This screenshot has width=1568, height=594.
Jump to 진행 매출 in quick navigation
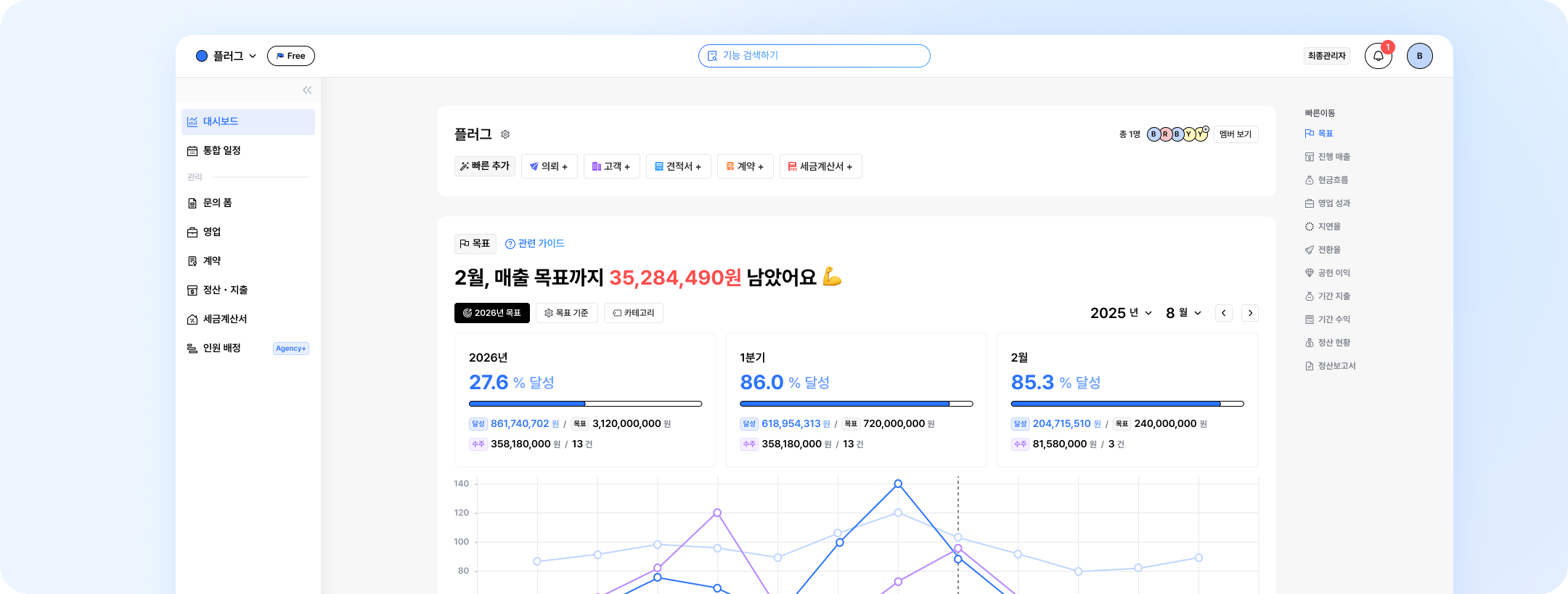pos(1328,157)
